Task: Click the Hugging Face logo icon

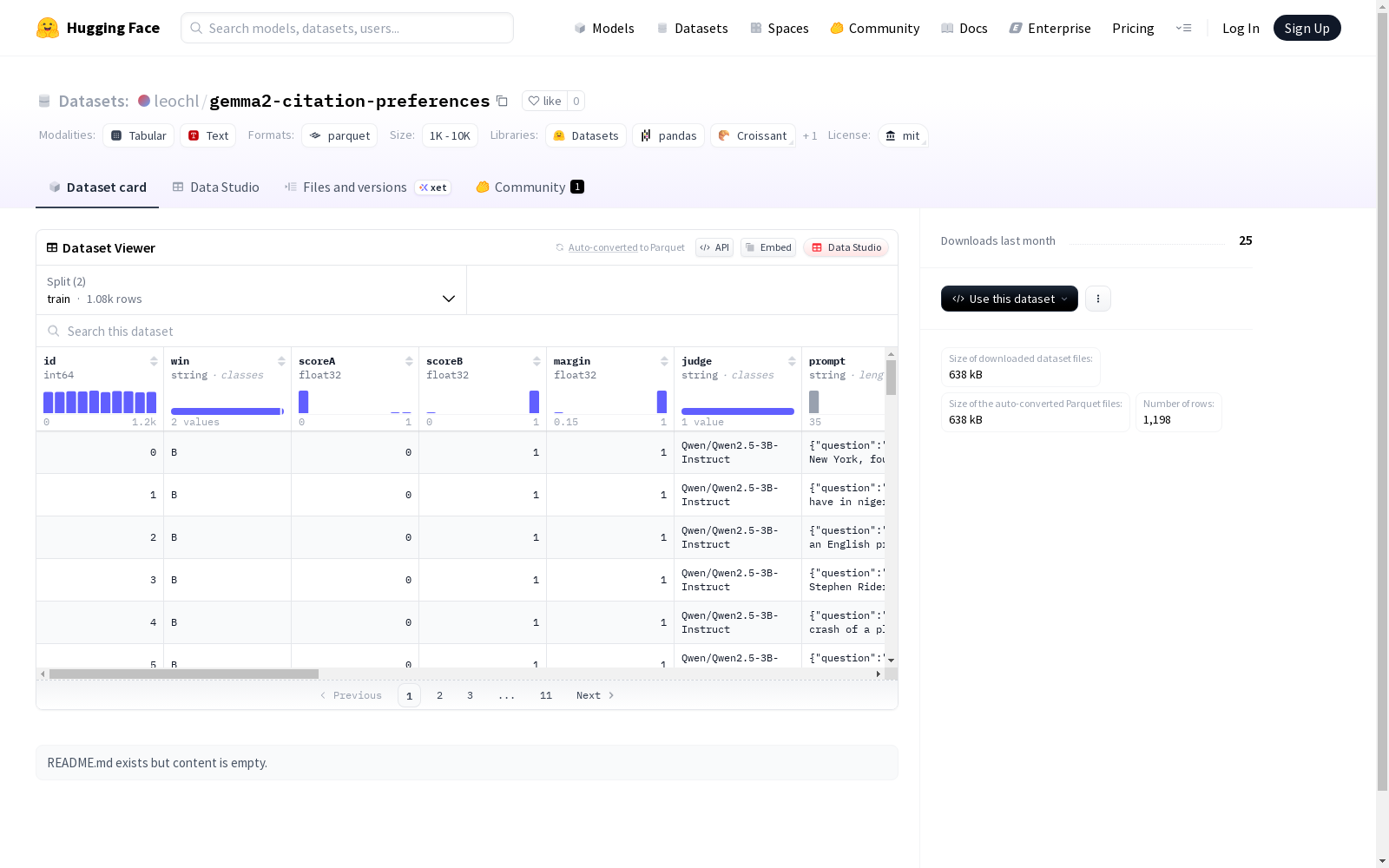Action: coord(48,28)
